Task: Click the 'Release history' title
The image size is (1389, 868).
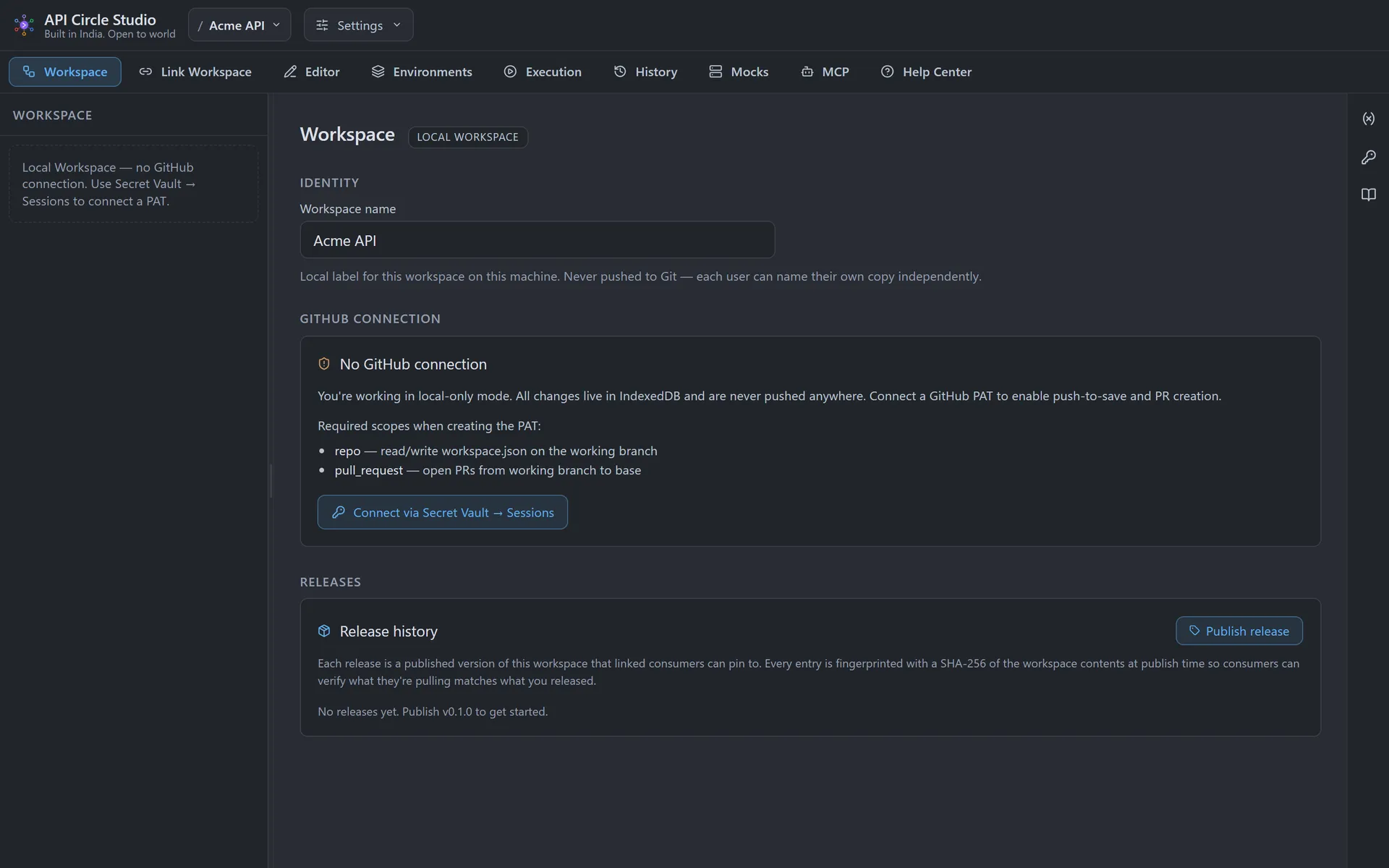Action: pos(388,631)
